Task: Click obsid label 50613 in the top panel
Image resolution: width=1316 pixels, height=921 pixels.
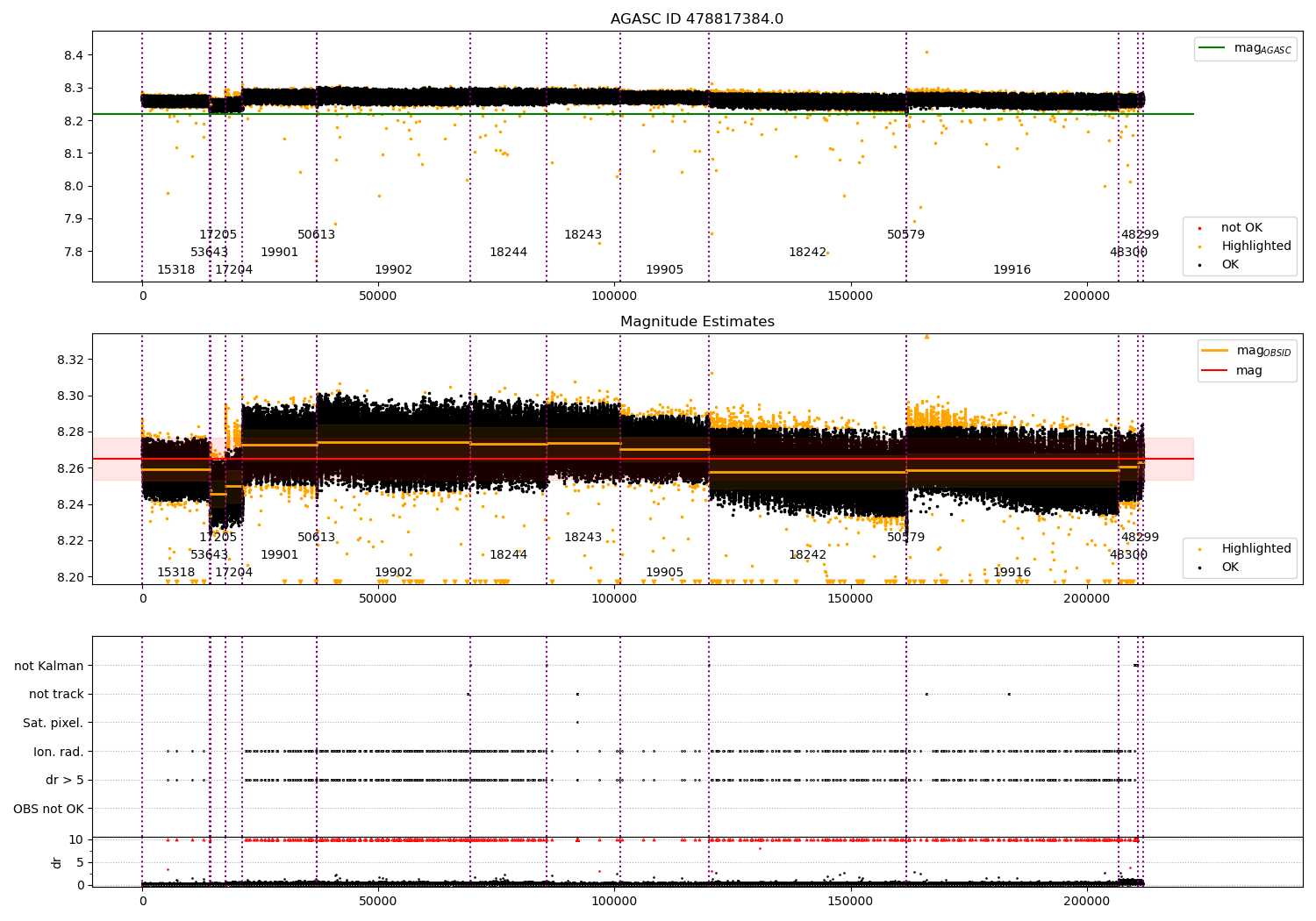Action: (x=316, y=235)
